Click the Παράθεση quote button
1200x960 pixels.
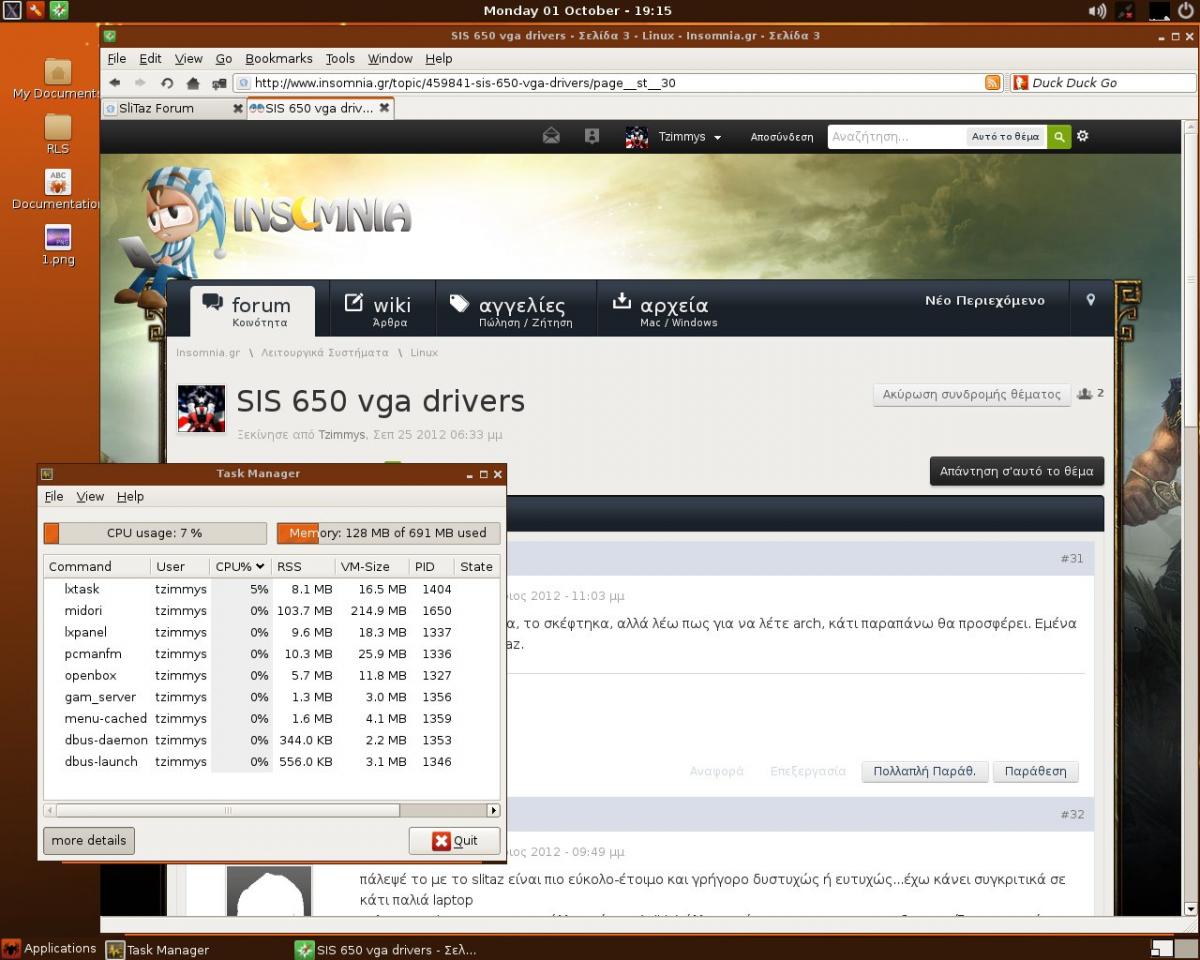1036,771
